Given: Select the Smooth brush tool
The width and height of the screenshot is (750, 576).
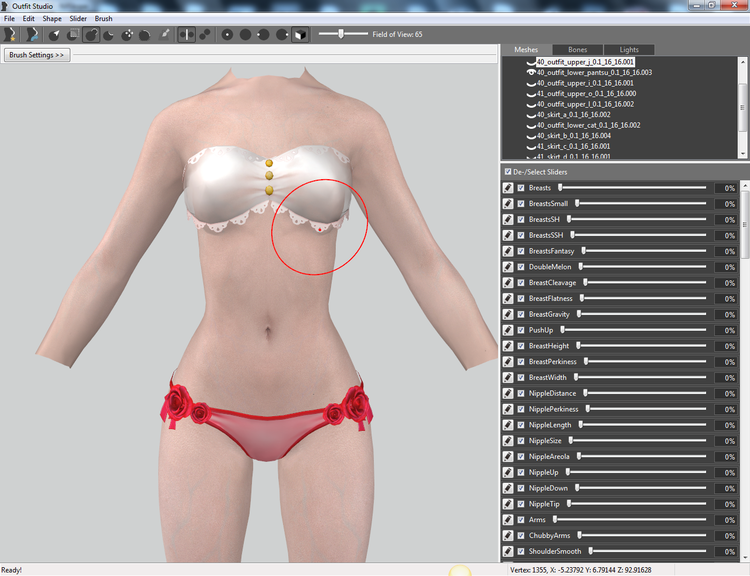Looking at the screenshot, I should tap(145, 35).
